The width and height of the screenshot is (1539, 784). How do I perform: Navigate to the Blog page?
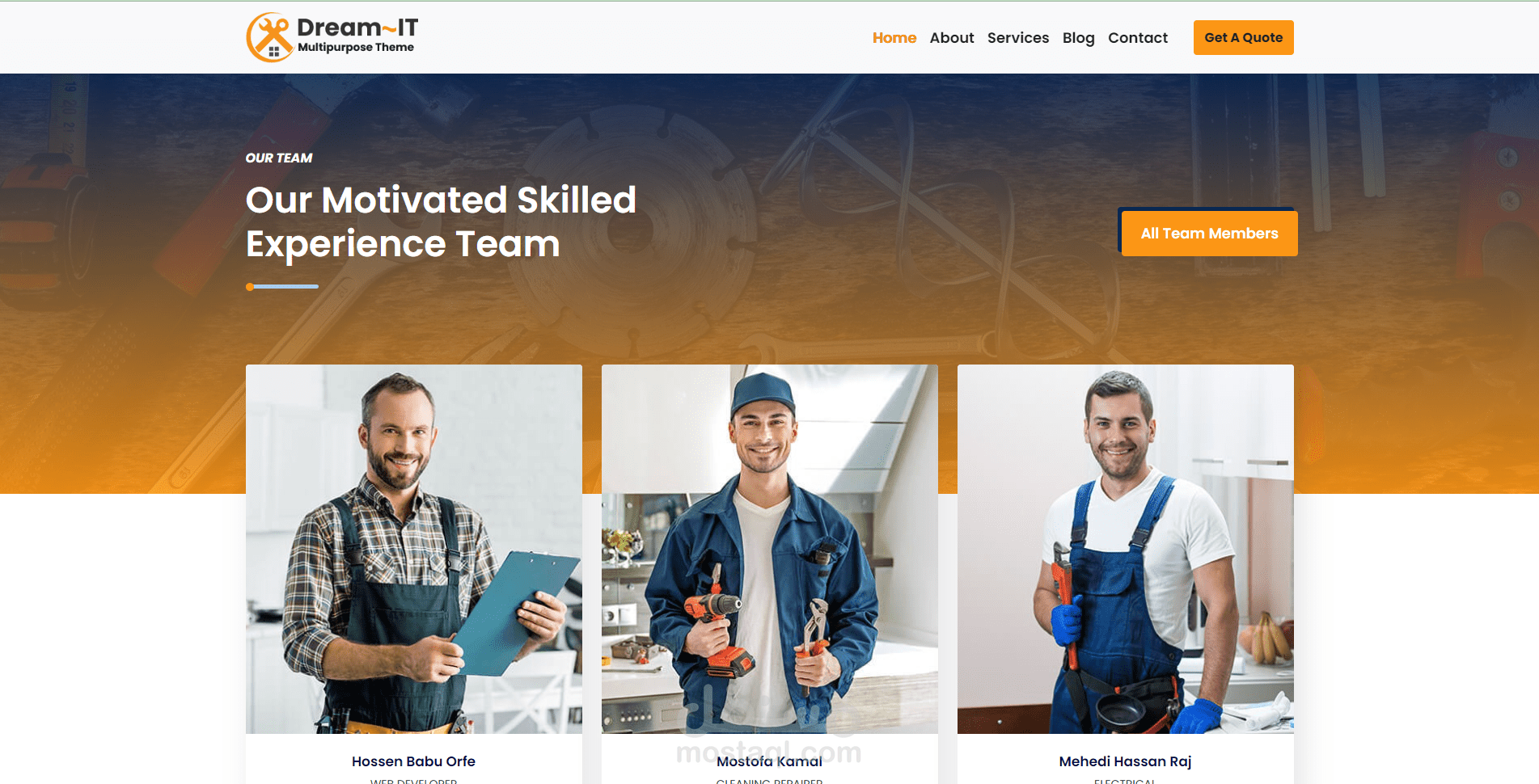(x=1078, y=38)
